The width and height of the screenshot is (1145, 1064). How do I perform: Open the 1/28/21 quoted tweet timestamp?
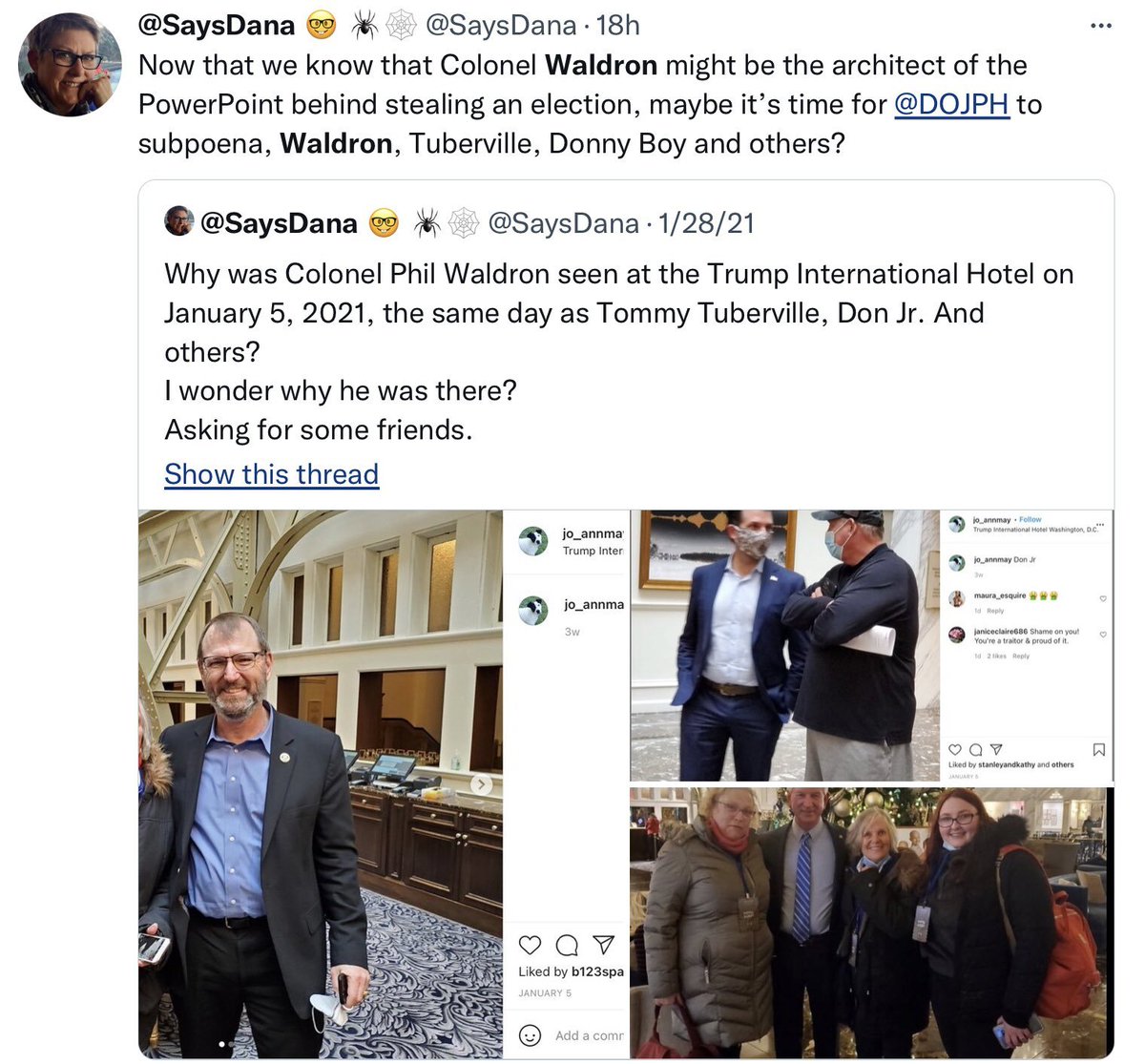pos(706,223)
